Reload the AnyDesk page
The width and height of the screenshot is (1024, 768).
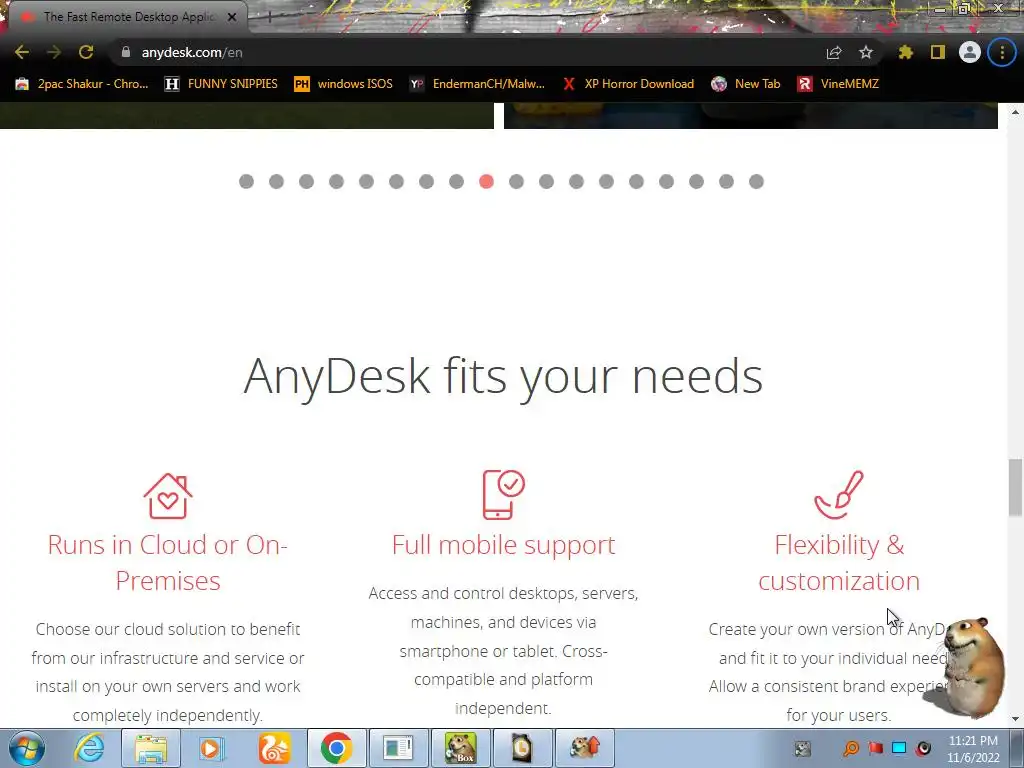(x=86, y=52)
